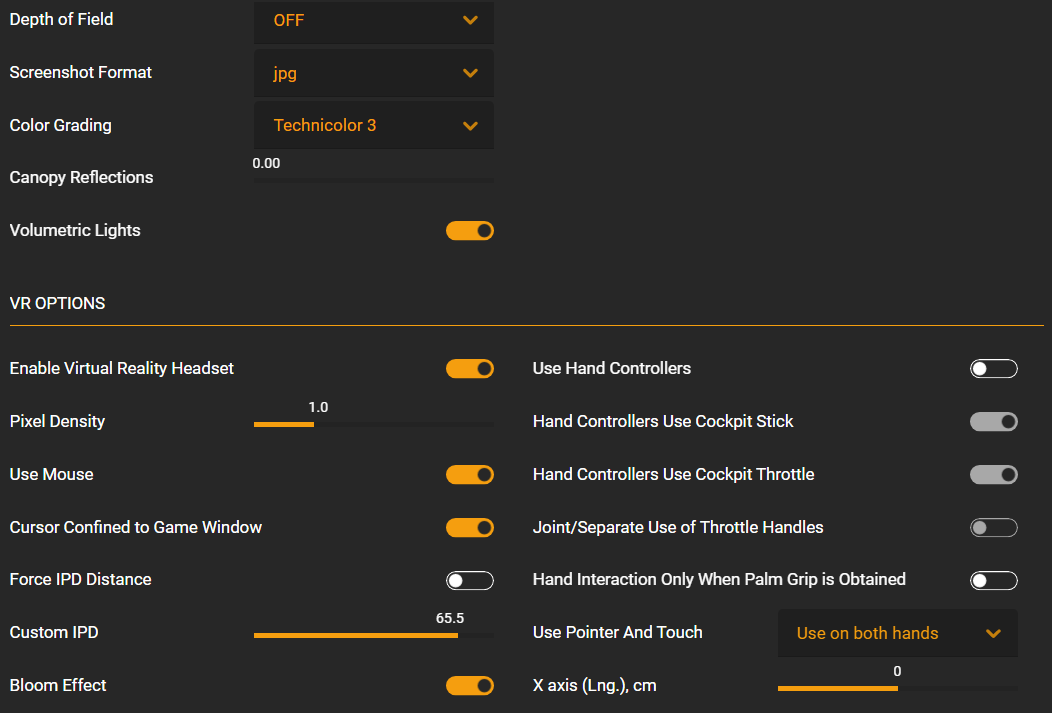Disable Enable Virtual Reality Headset toggle
Screen dimensions: 1052x713
click(x=470, y=369)
